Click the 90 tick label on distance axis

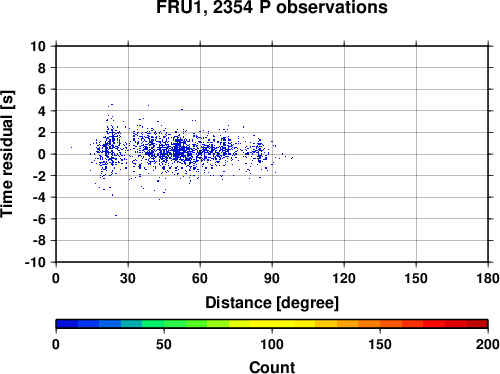pos(272,278)
